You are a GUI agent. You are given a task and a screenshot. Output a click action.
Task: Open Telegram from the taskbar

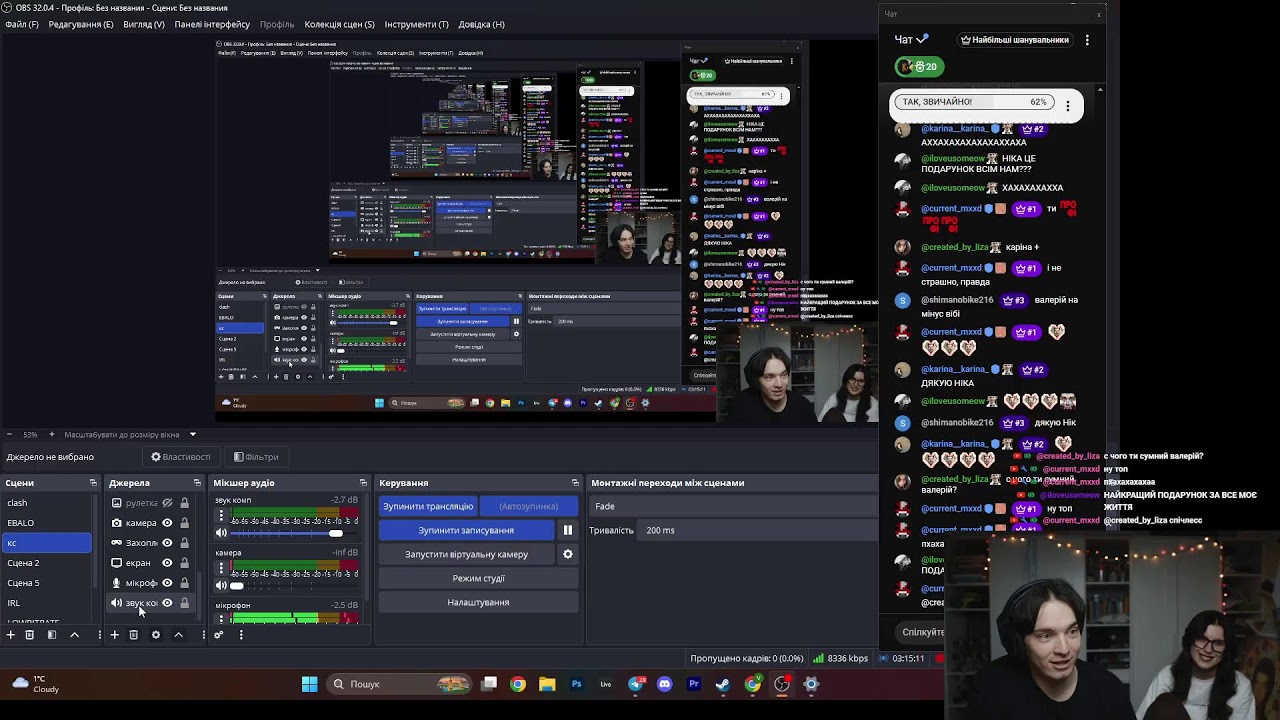click(636, 684)
